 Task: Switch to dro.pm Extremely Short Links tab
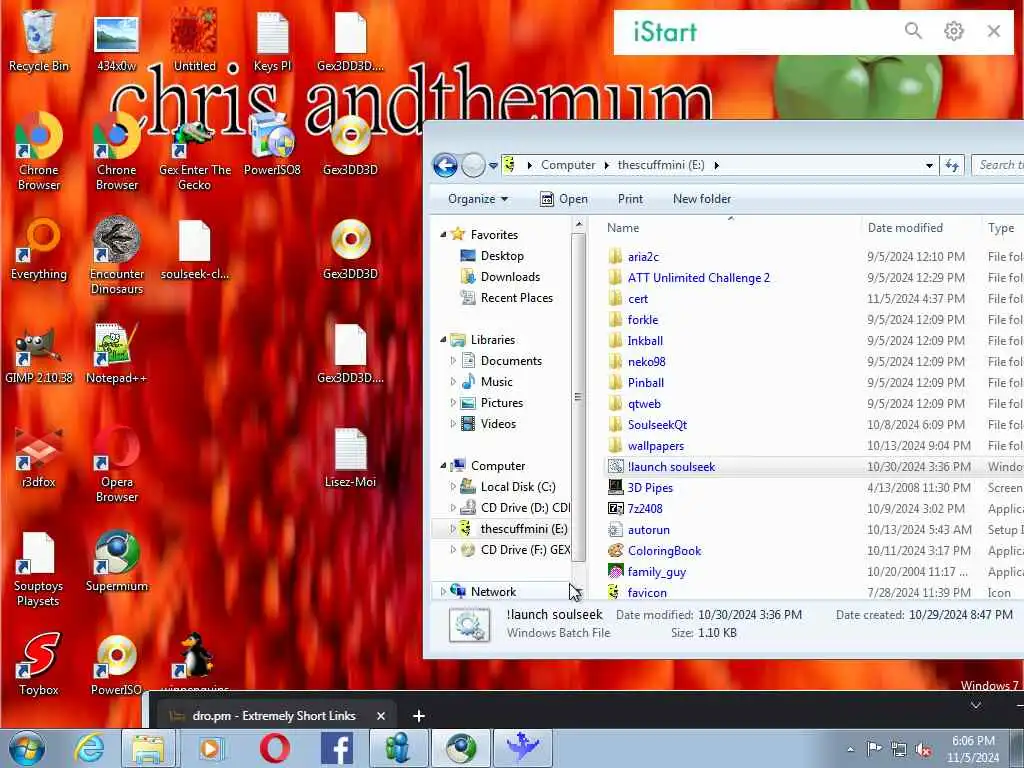pyautogui.click(x=274, y=716)
